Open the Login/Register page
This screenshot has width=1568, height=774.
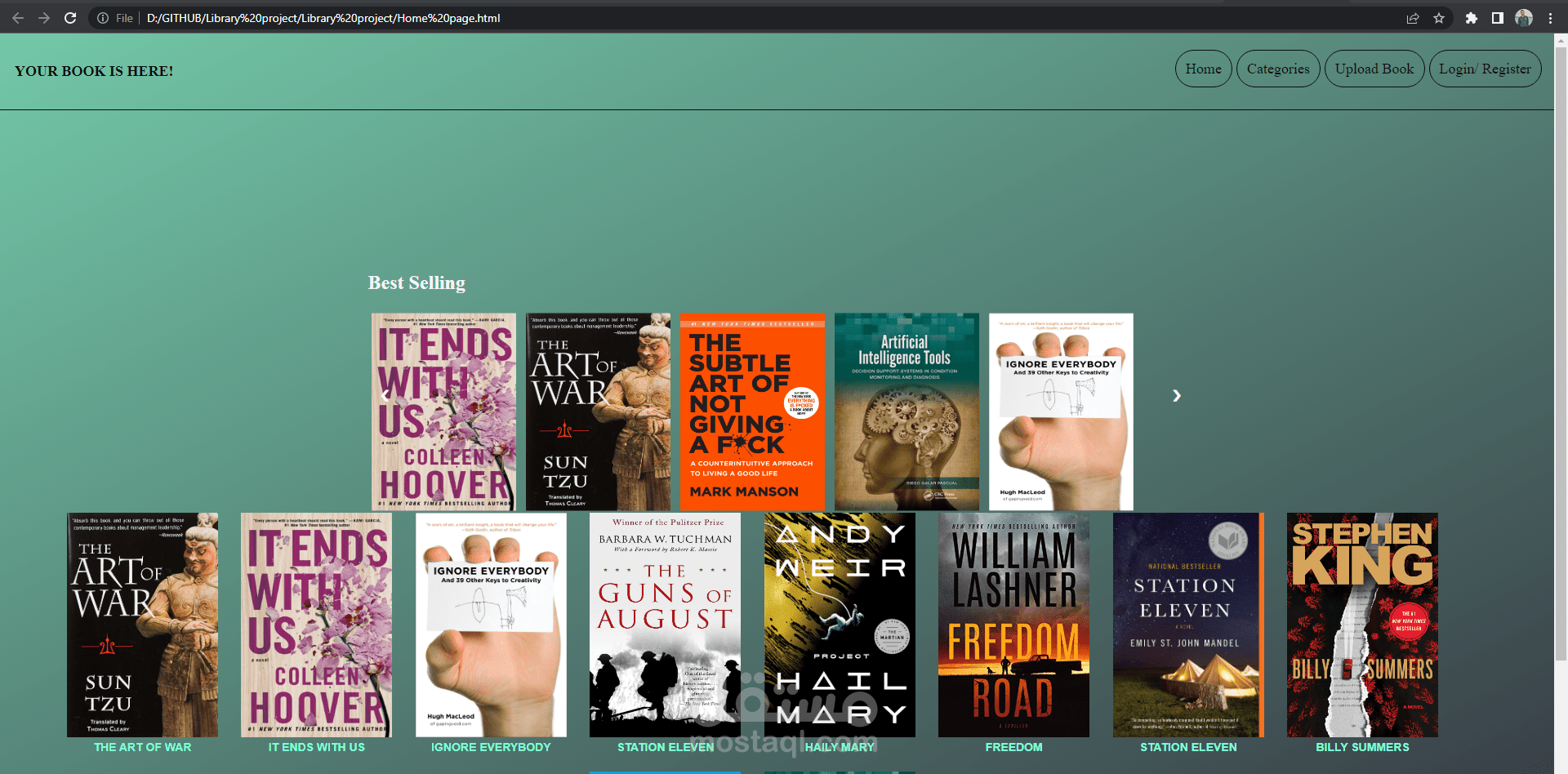coord(1485,69)
